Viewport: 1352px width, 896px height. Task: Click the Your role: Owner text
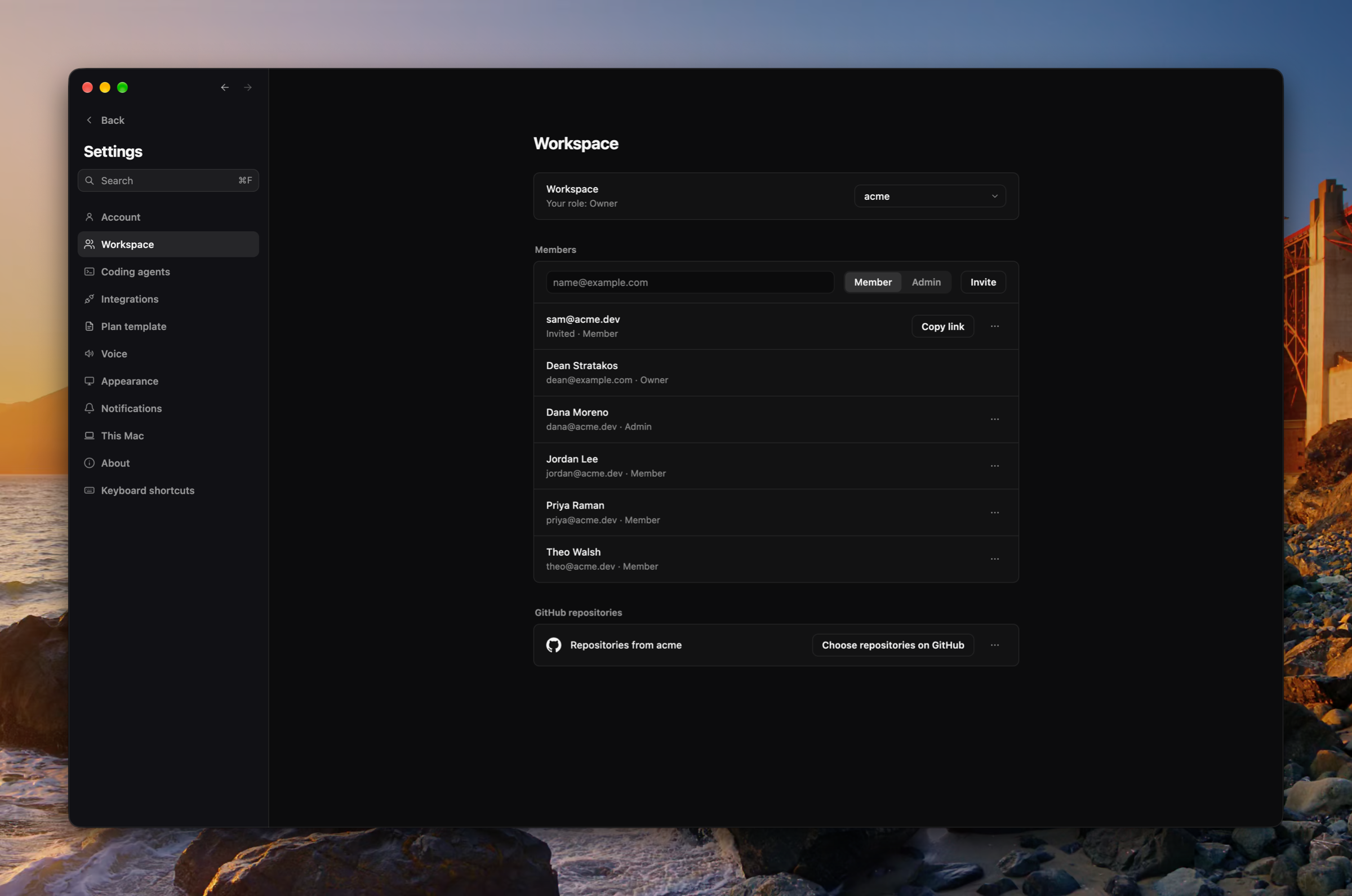coord(581,204)
